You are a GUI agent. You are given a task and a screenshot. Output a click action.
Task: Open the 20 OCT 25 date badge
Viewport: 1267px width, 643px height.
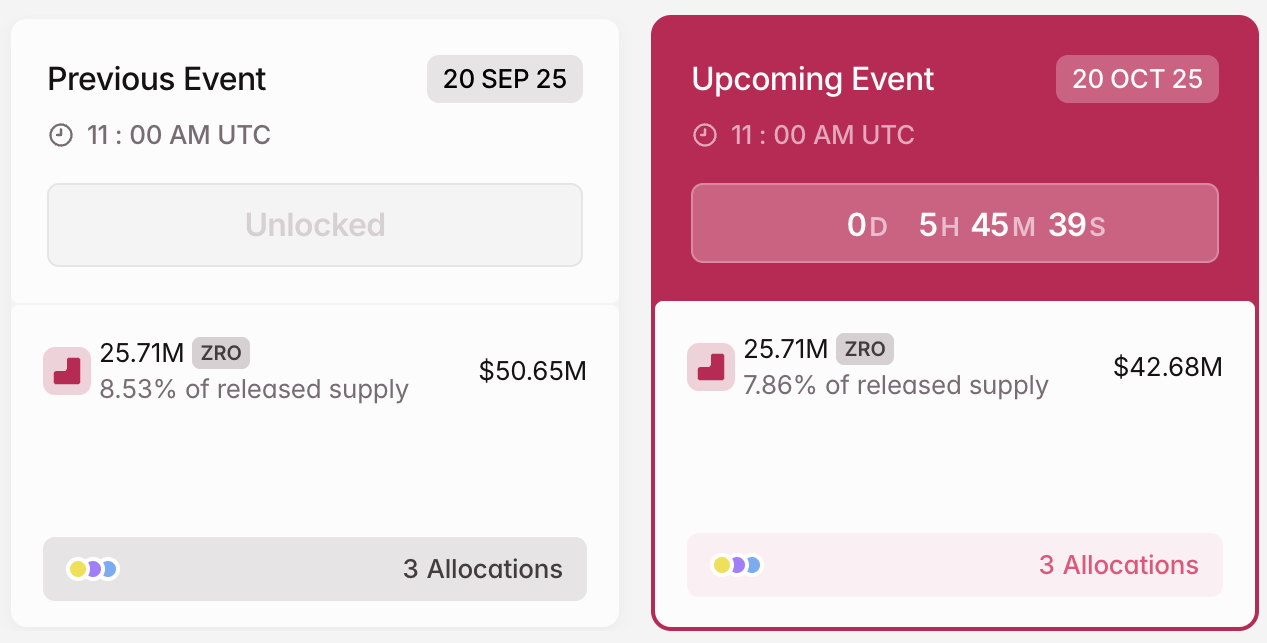click(1137, 79)
